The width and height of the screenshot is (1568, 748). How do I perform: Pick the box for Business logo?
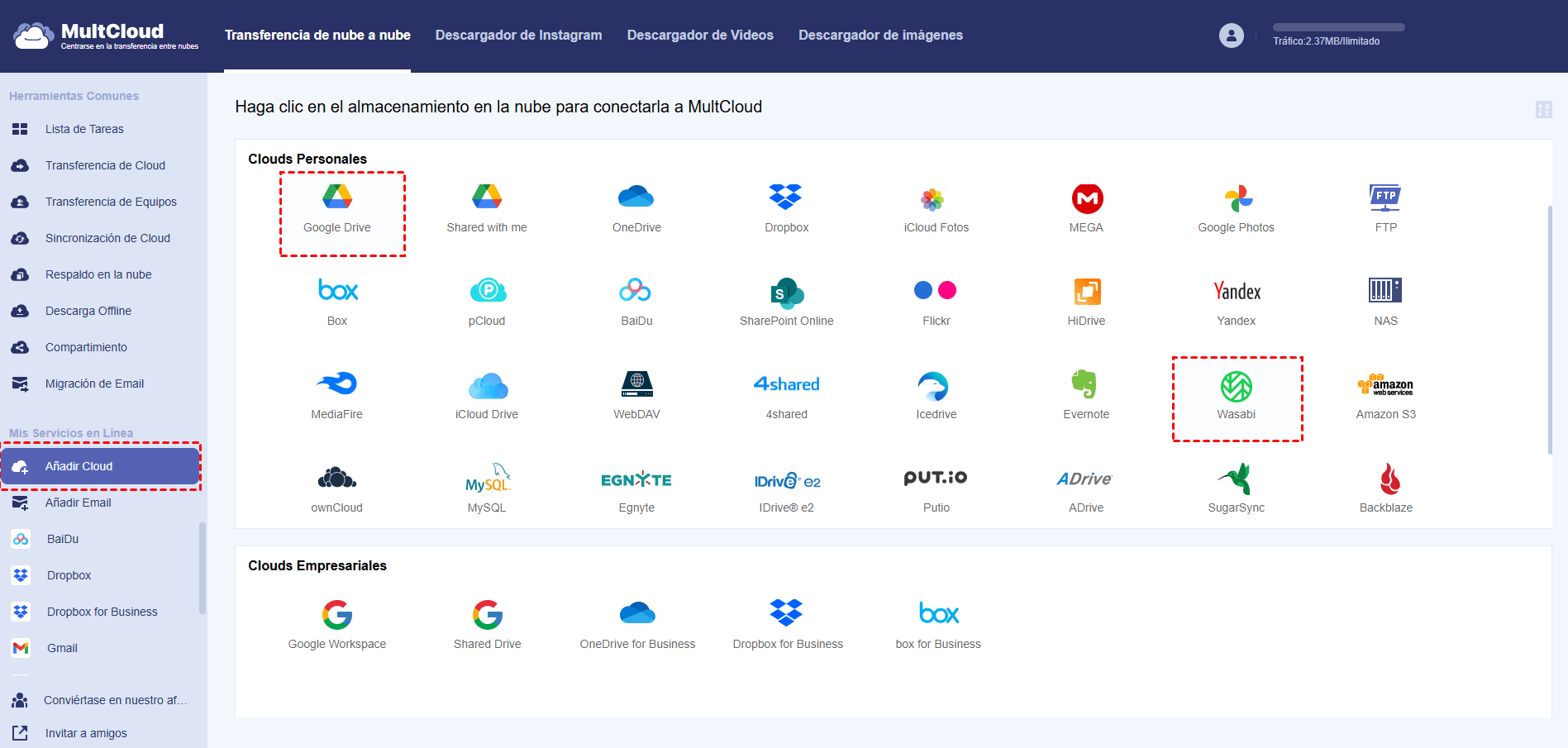939,613
